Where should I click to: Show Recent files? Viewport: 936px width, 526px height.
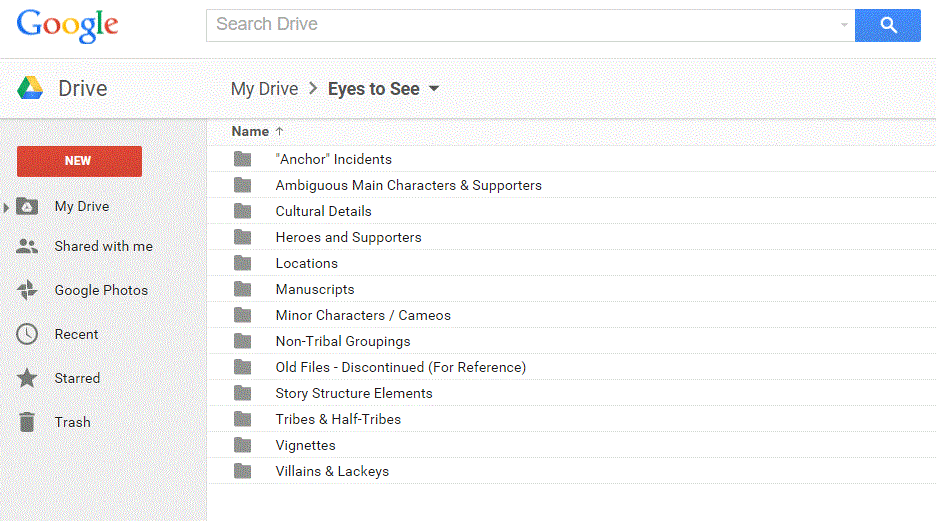76,334
